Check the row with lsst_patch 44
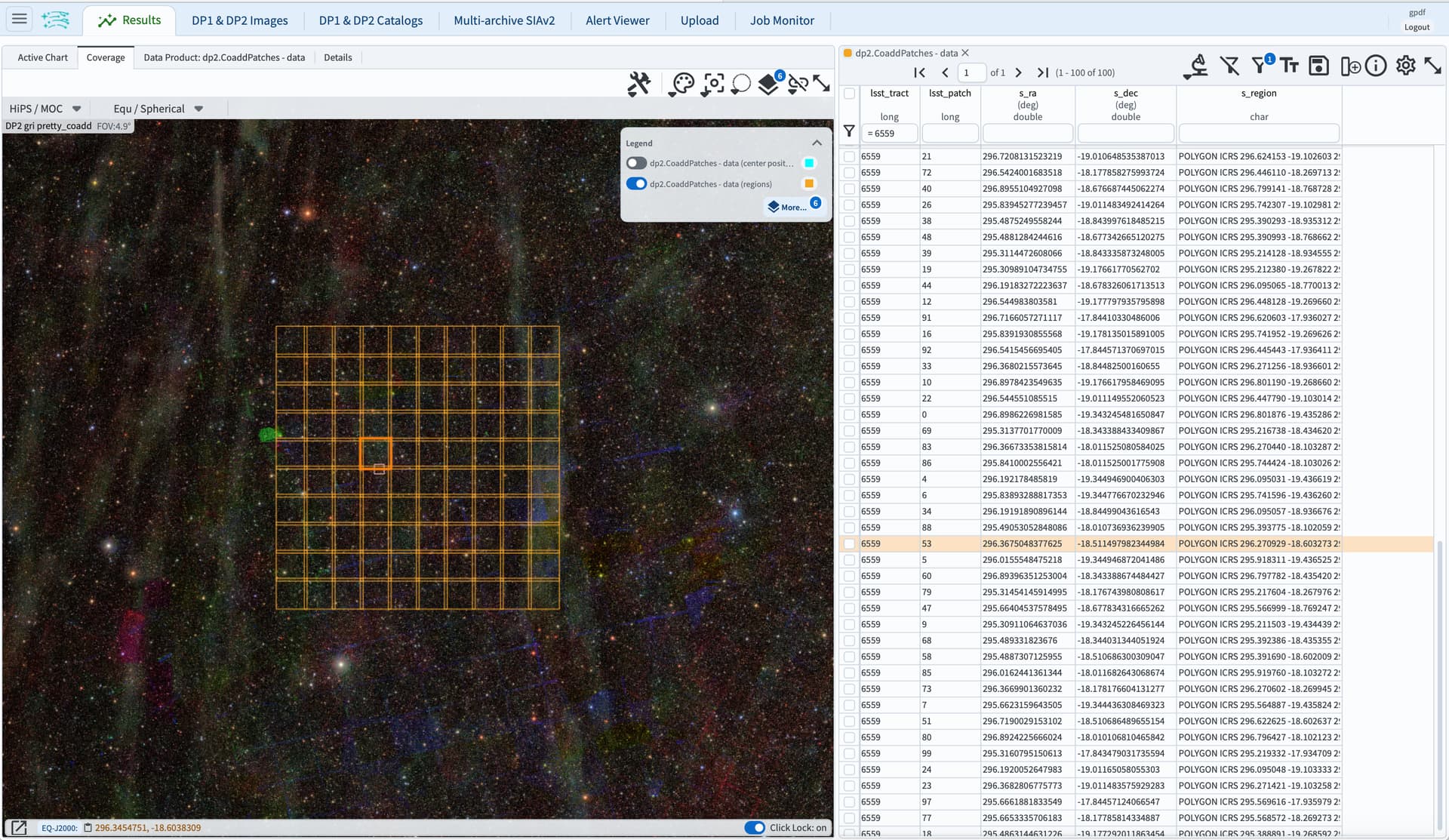Screen dimensions: 1449x840 [x=849, y=285]
